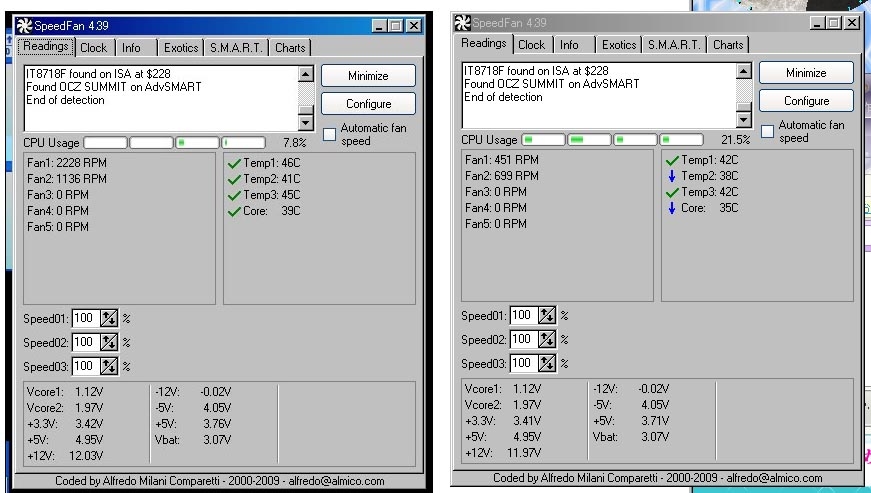Viewport: 871px width, 493px height.
Task: Open the Clock tab in right window
Action: tap(532, 45)
